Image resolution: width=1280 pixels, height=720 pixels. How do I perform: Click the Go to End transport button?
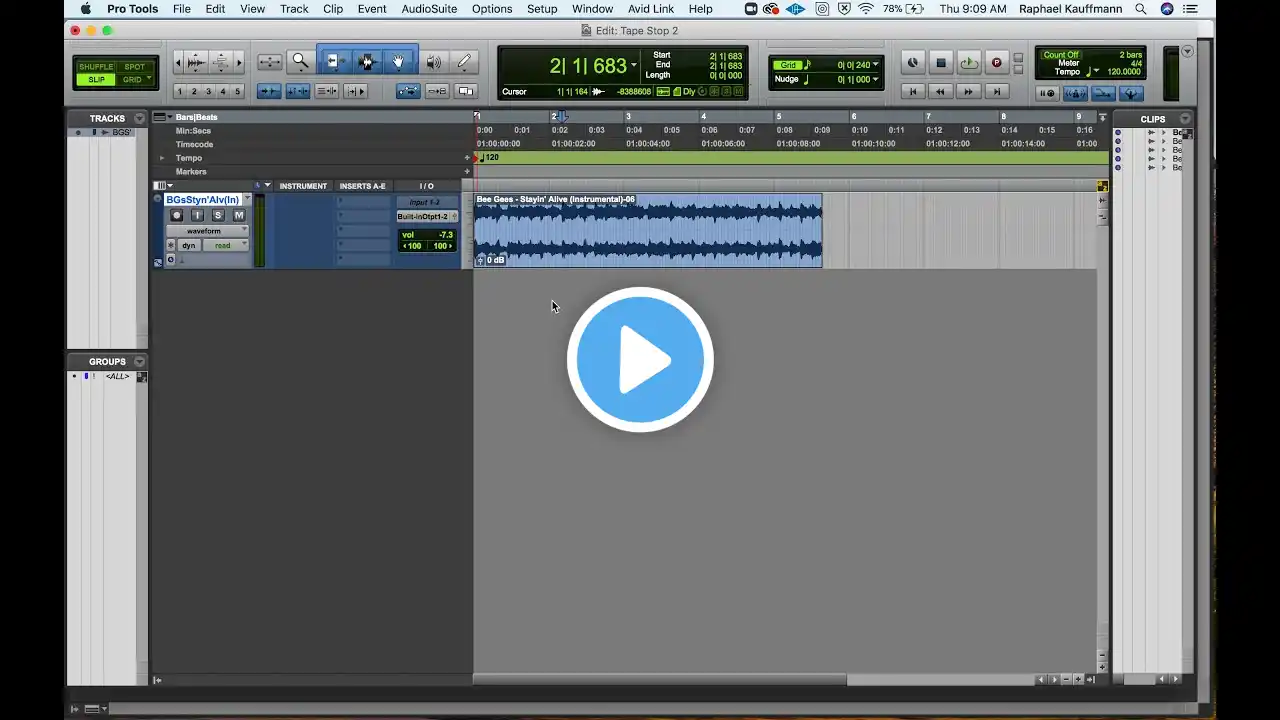pos(996,91)
